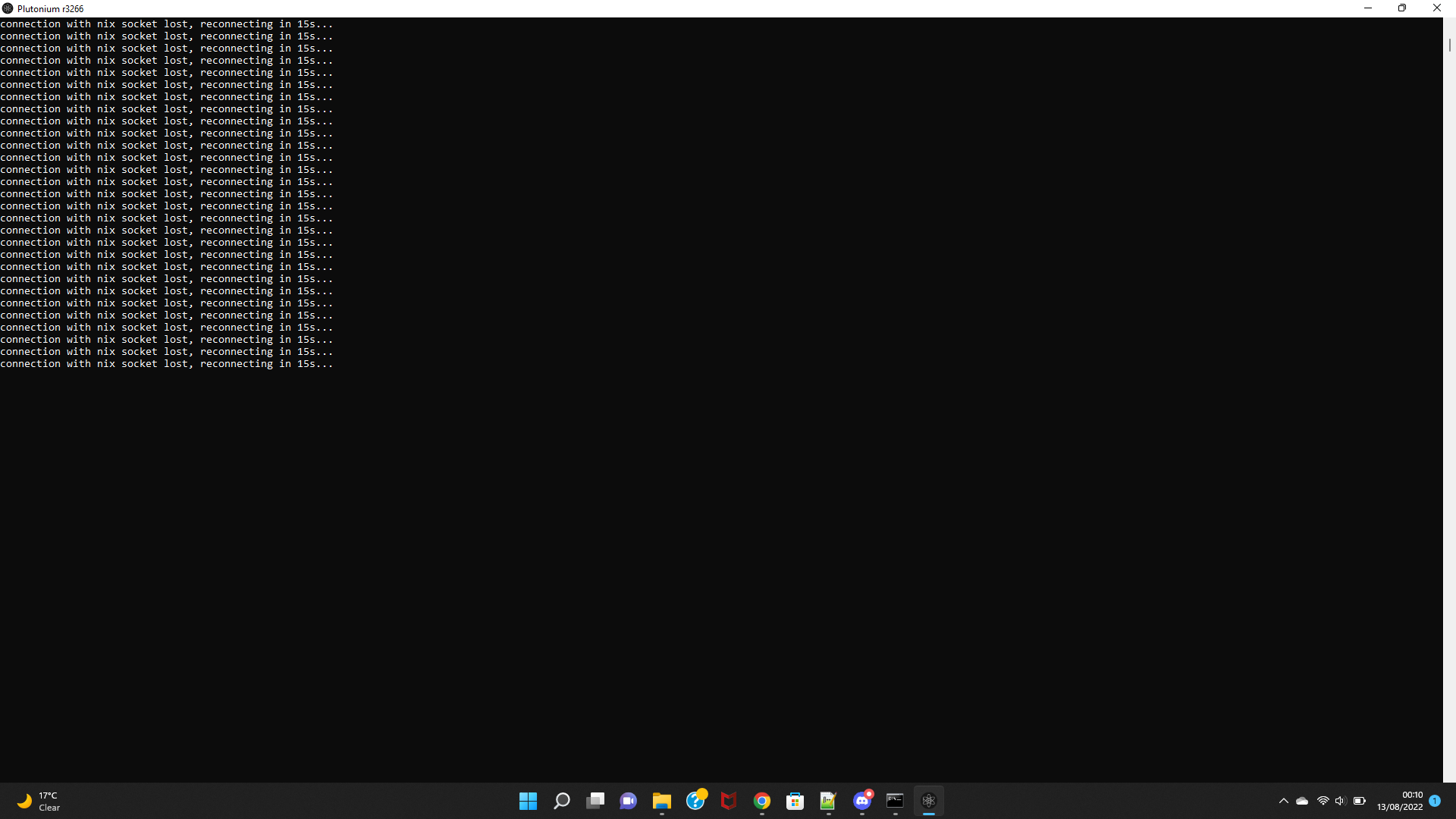
Task: Open the Get Help app icon
Action: point(695,801)
